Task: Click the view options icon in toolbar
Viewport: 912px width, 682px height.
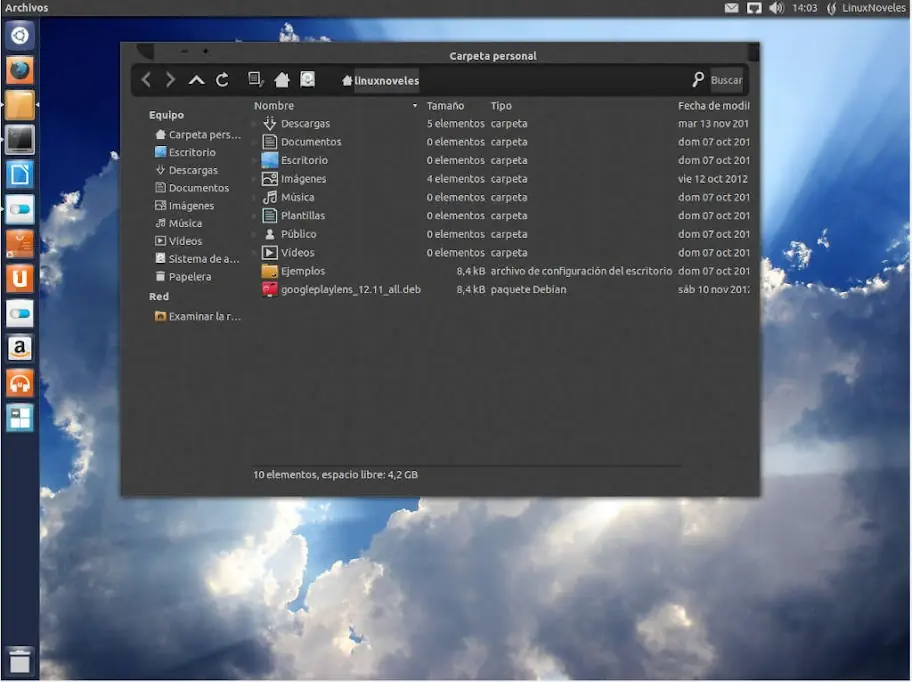Action: tap(255, 79)
